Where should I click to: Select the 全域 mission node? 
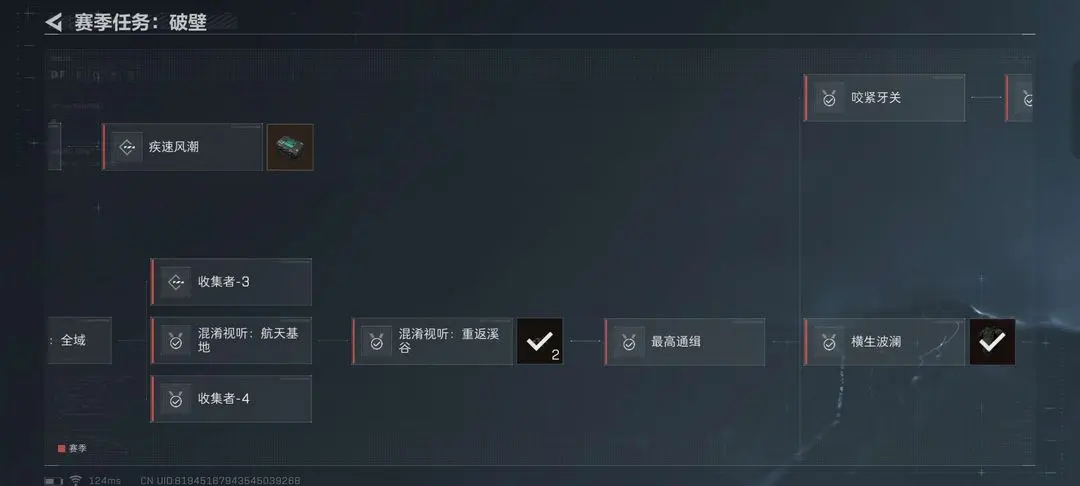click(79, 340)
